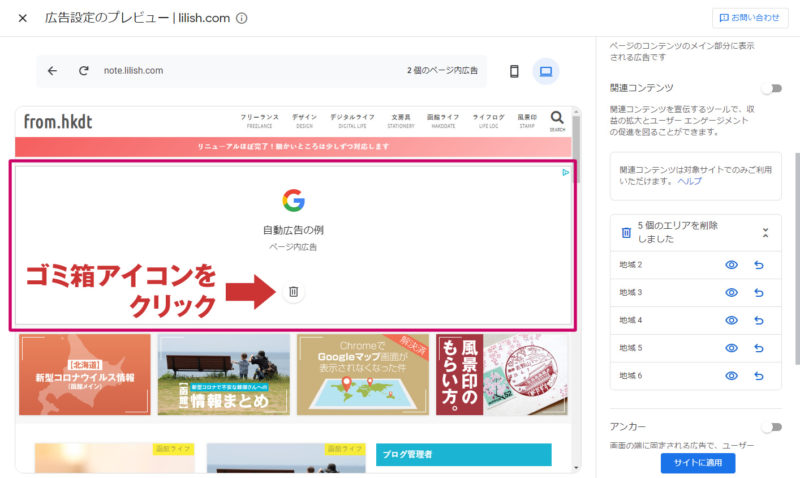Open the 北海道 新型コロナウイルス情報 thumbnail
Screen dimensions: 800x478
pos(85,374)
